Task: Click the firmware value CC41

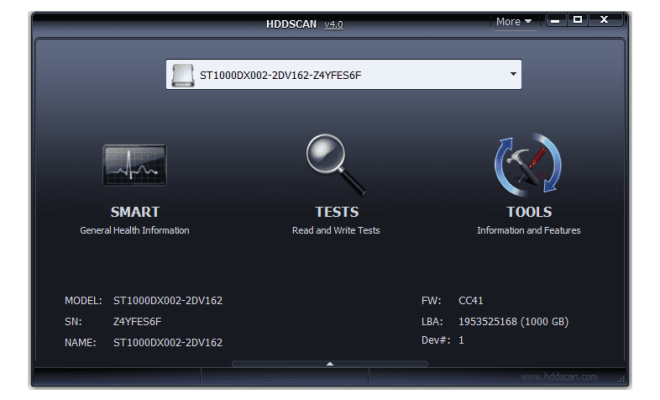Action: [471, 301]
